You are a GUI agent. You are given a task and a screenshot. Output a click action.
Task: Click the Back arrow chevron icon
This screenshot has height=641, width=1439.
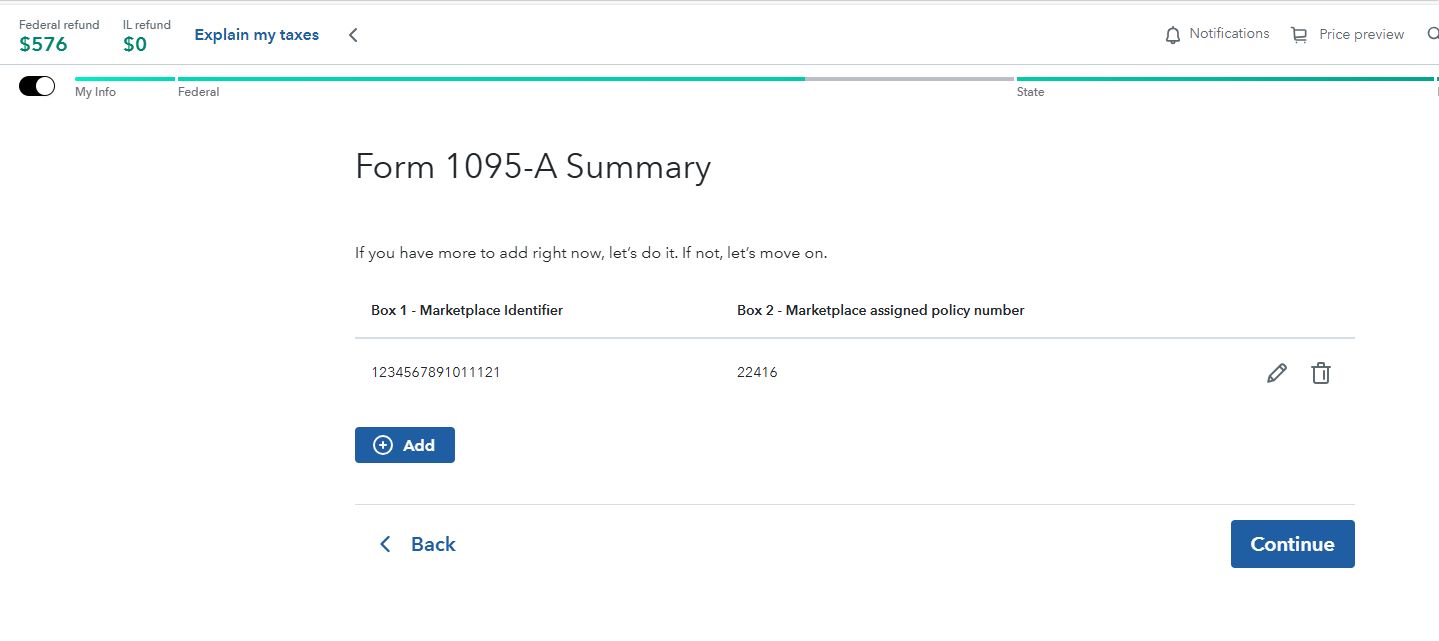point(385,544)
